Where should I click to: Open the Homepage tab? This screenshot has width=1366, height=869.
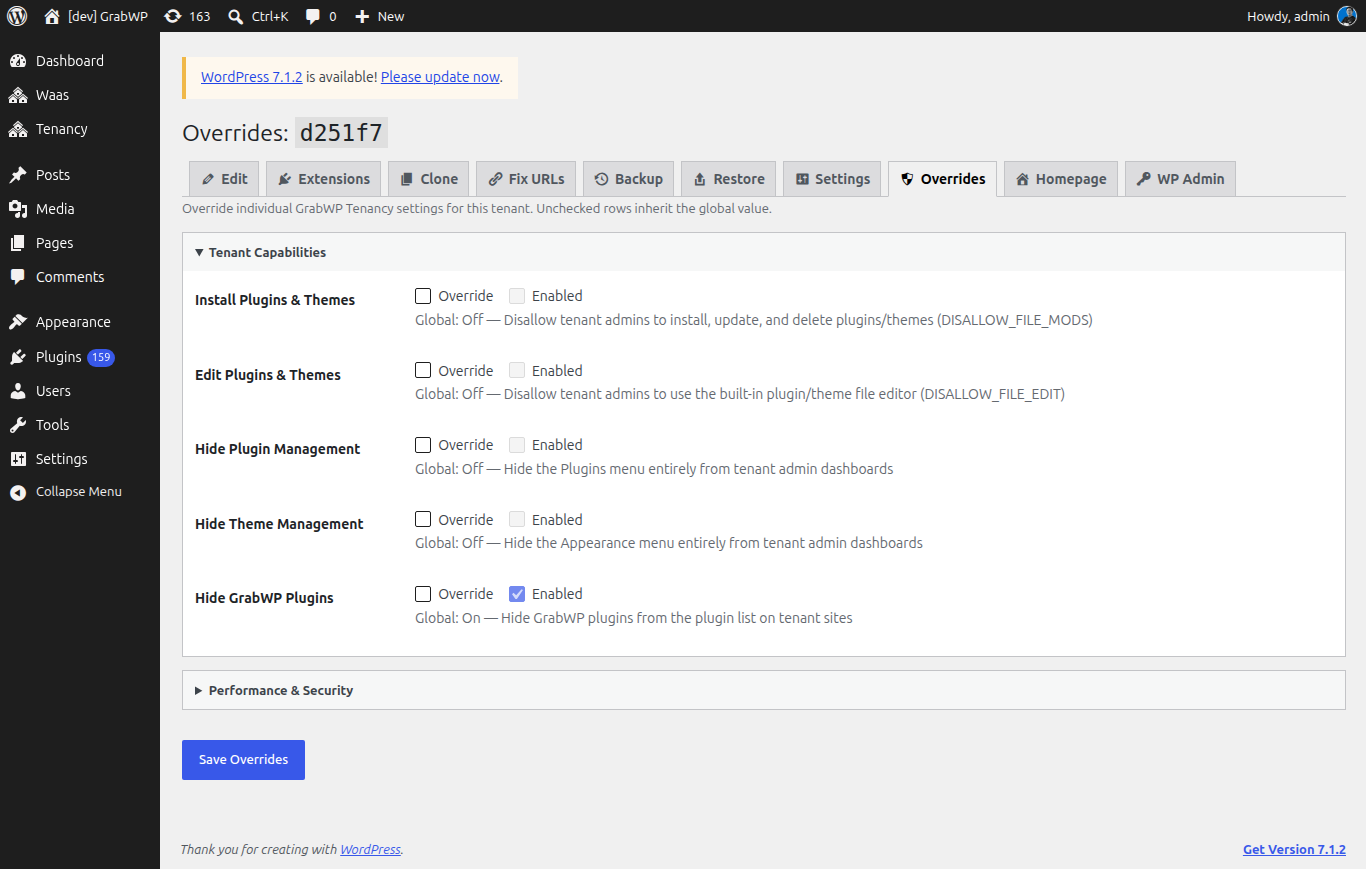[1061, 179]
